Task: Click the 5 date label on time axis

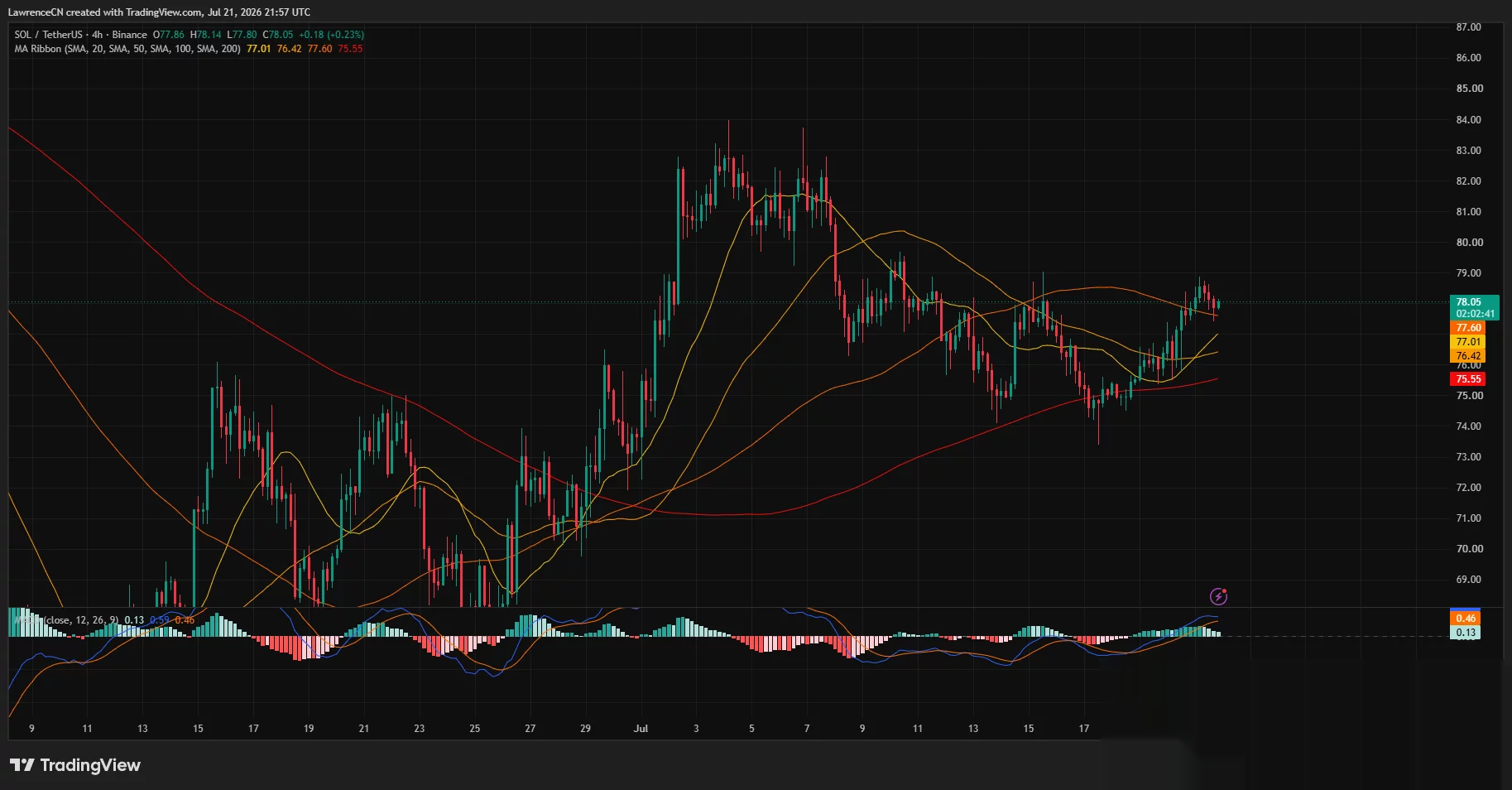Action: click(751, 729)
